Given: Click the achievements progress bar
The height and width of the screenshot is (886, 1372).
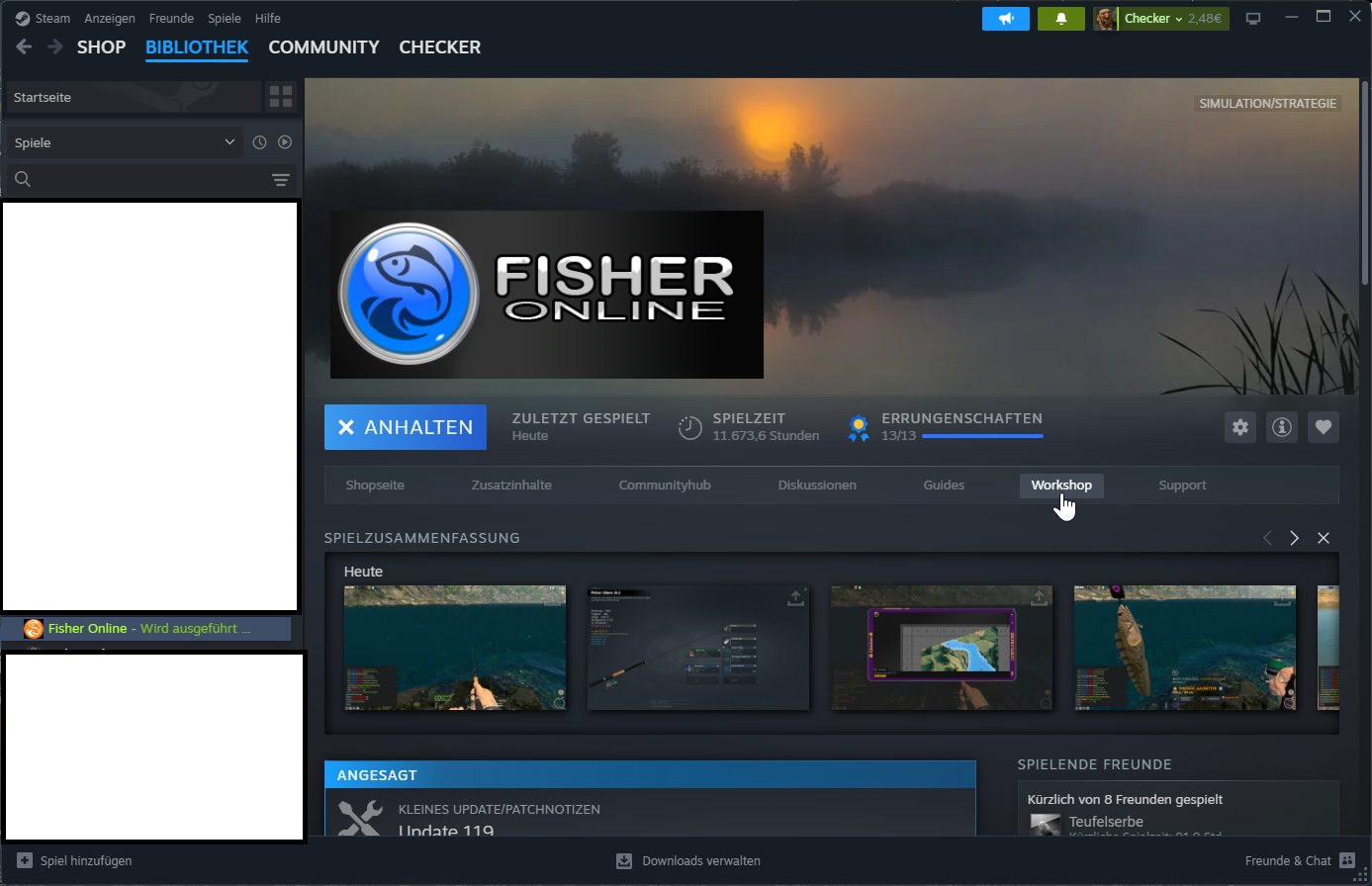Looking at the screenshot, I should [x=981, y=436].
